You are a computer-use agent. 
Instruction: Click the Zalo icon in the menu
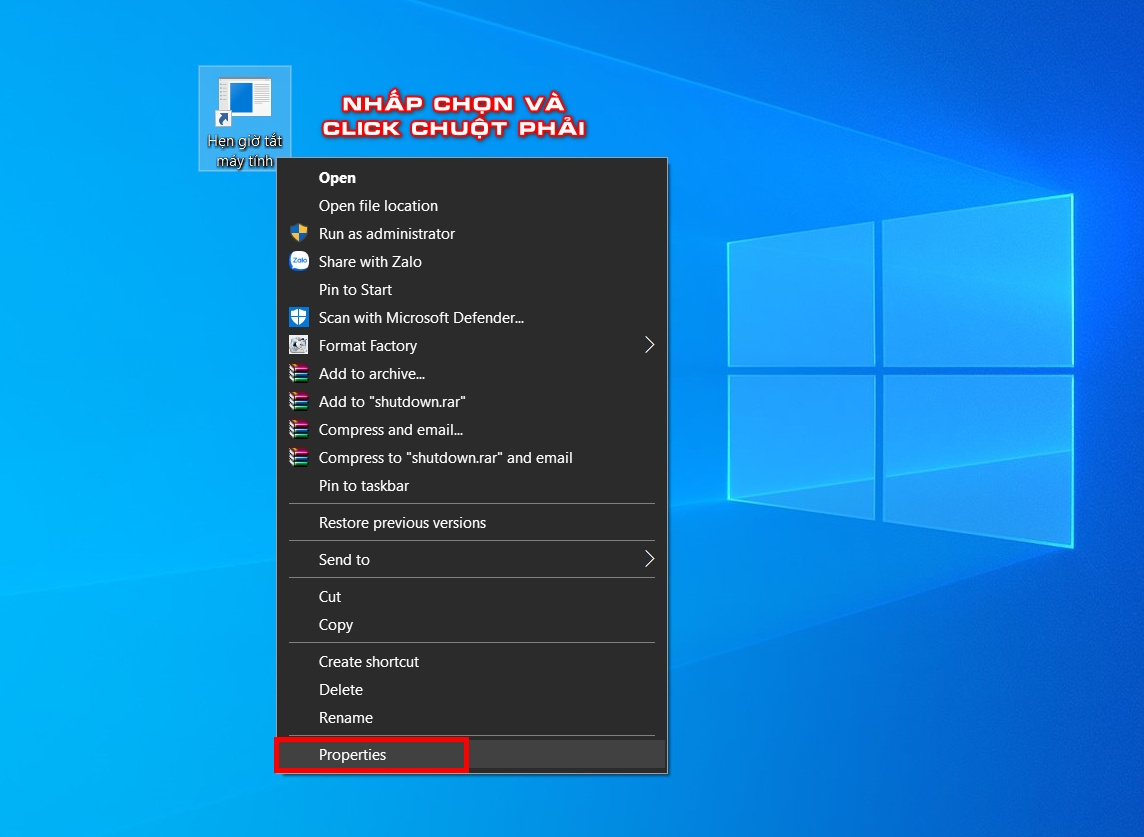click(x=299, y=261)
